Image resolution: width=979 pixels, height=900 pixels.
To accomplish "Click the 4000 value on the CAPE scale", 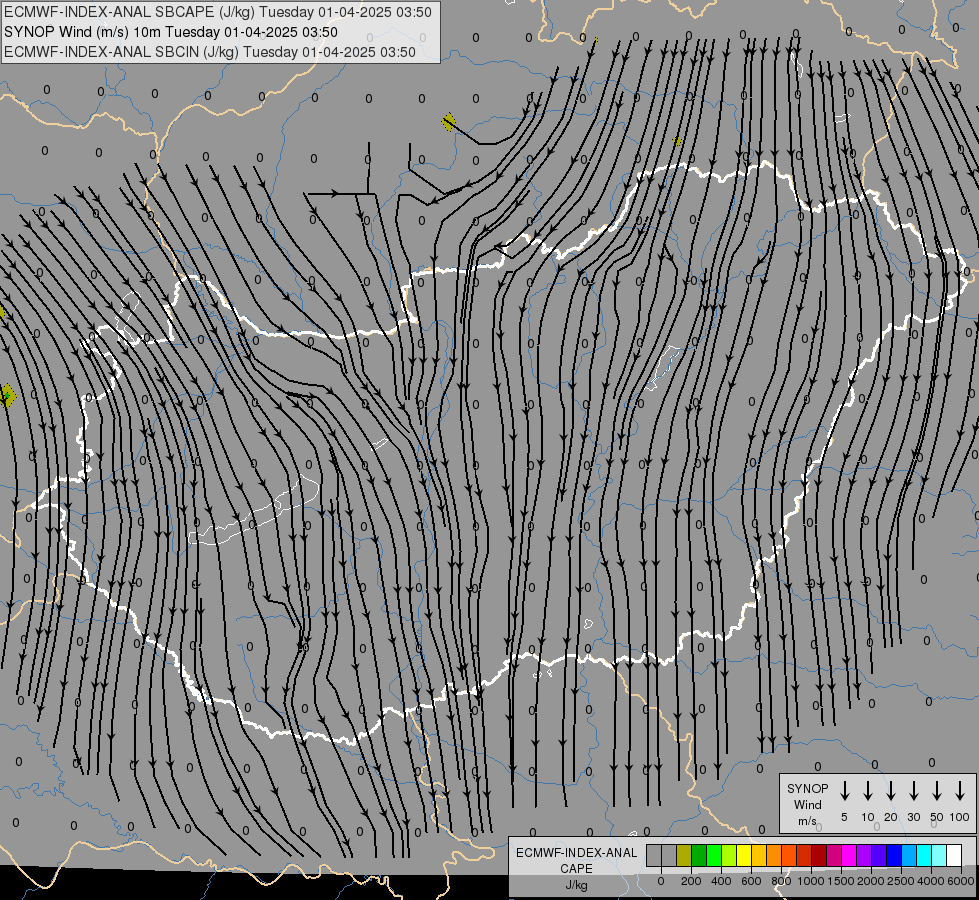I will pos(931,881).
